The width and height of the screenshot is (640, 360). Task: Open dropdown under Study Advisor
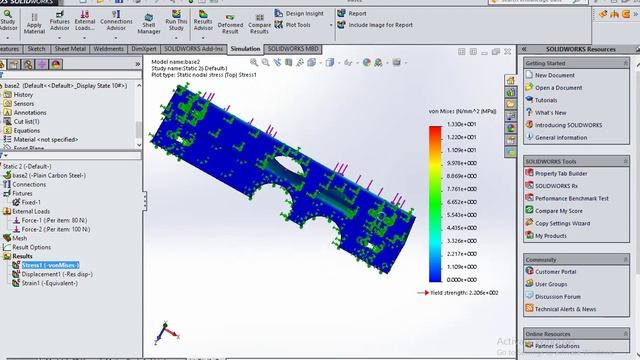tap(8, 38)
